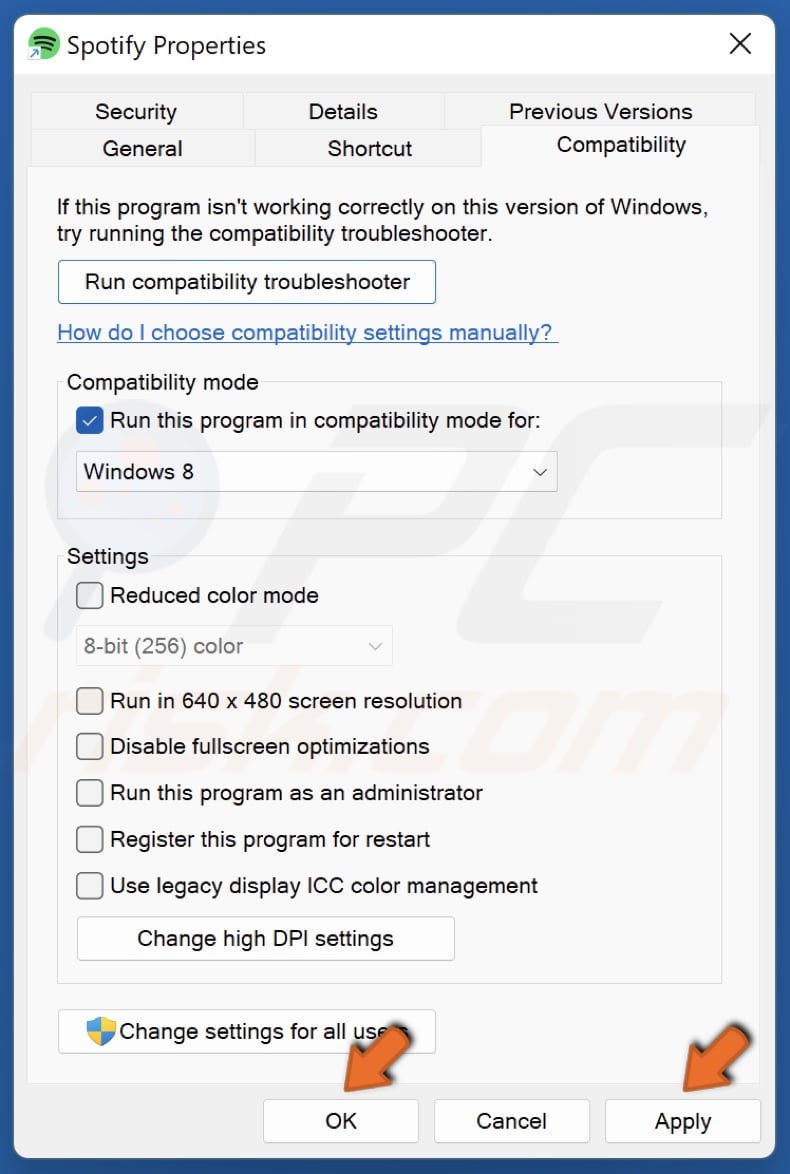Click the Spotify logo in the title bar
Screen dimensions: 790x1174
pos(42,44)
